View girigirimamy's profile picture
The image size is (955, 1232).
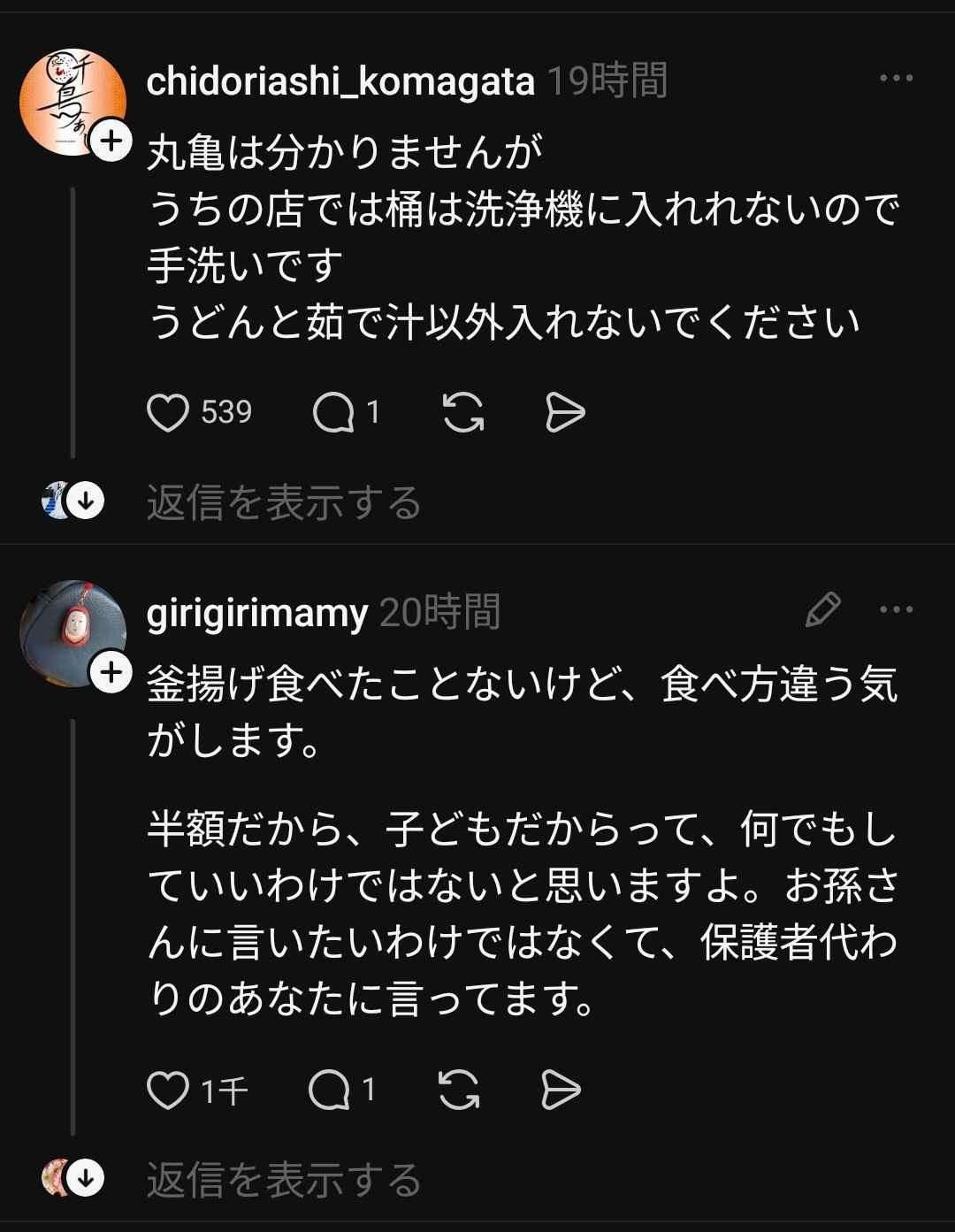(x=71, y=631)
